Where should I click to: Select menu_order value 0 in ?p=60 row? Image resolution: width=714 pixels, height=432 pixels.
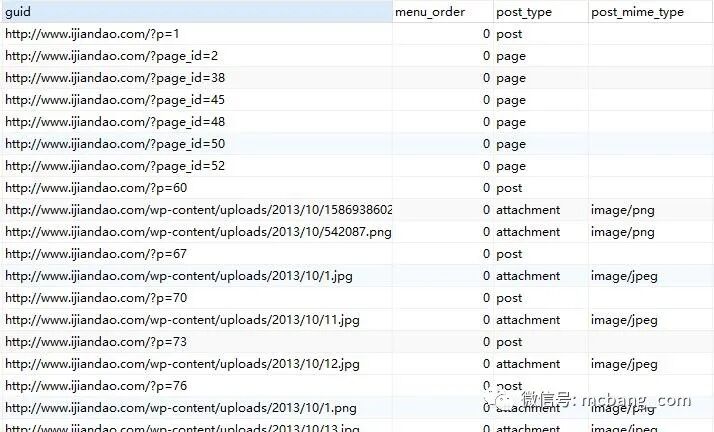pos(443,188)
